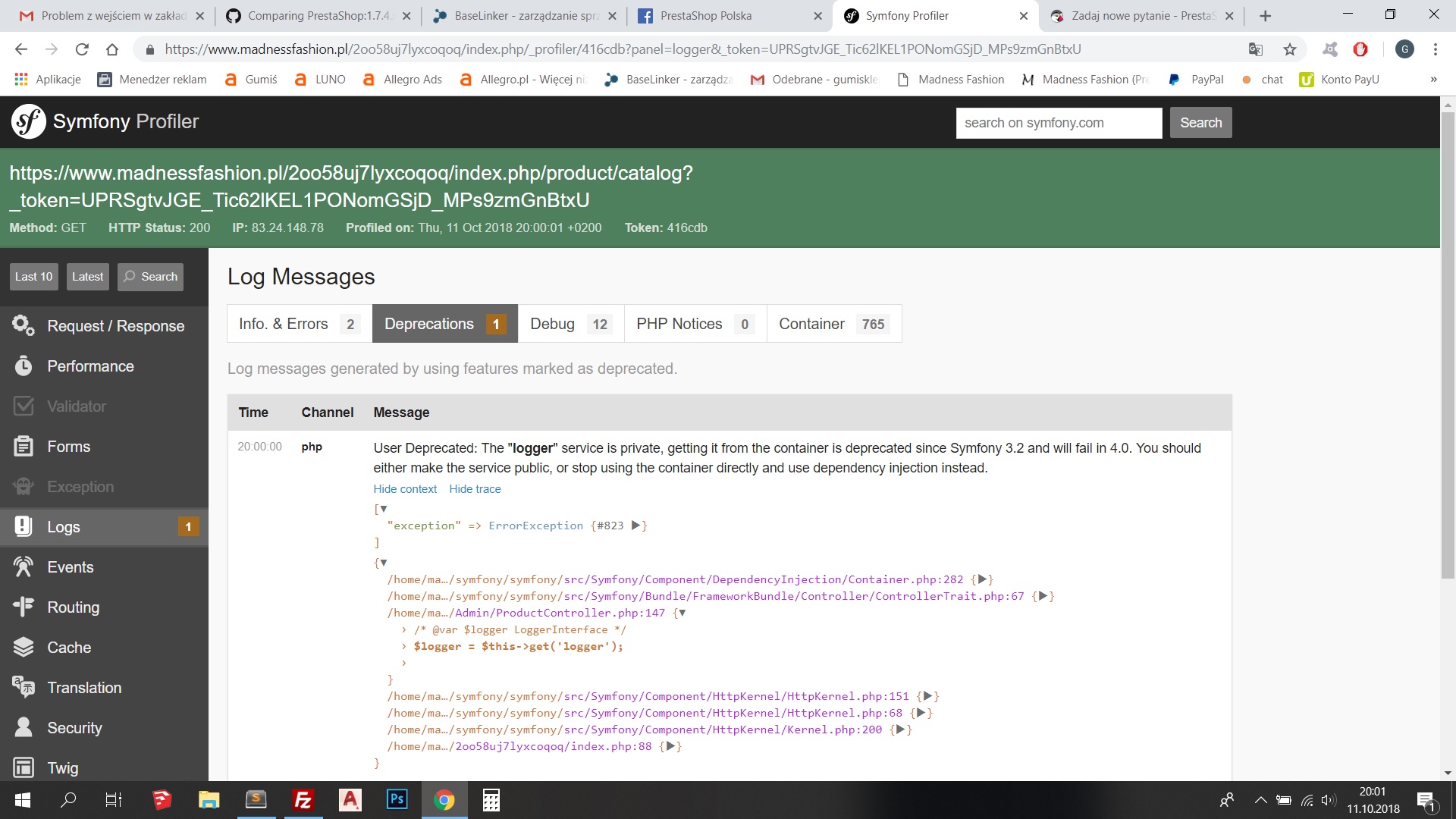Open FileZilla from the Windows taskbar
Screen dimensions: 1456x819
[303, 800]
